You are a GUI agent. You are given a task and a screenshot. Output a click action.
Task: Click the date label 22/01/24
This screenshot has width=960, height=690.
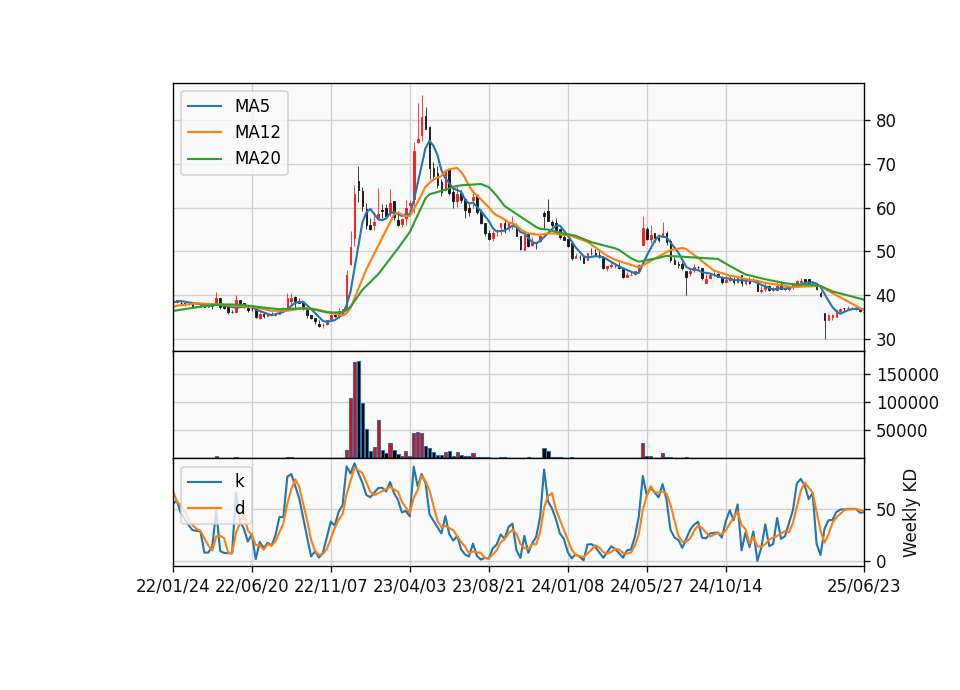[x=173, y=586]
